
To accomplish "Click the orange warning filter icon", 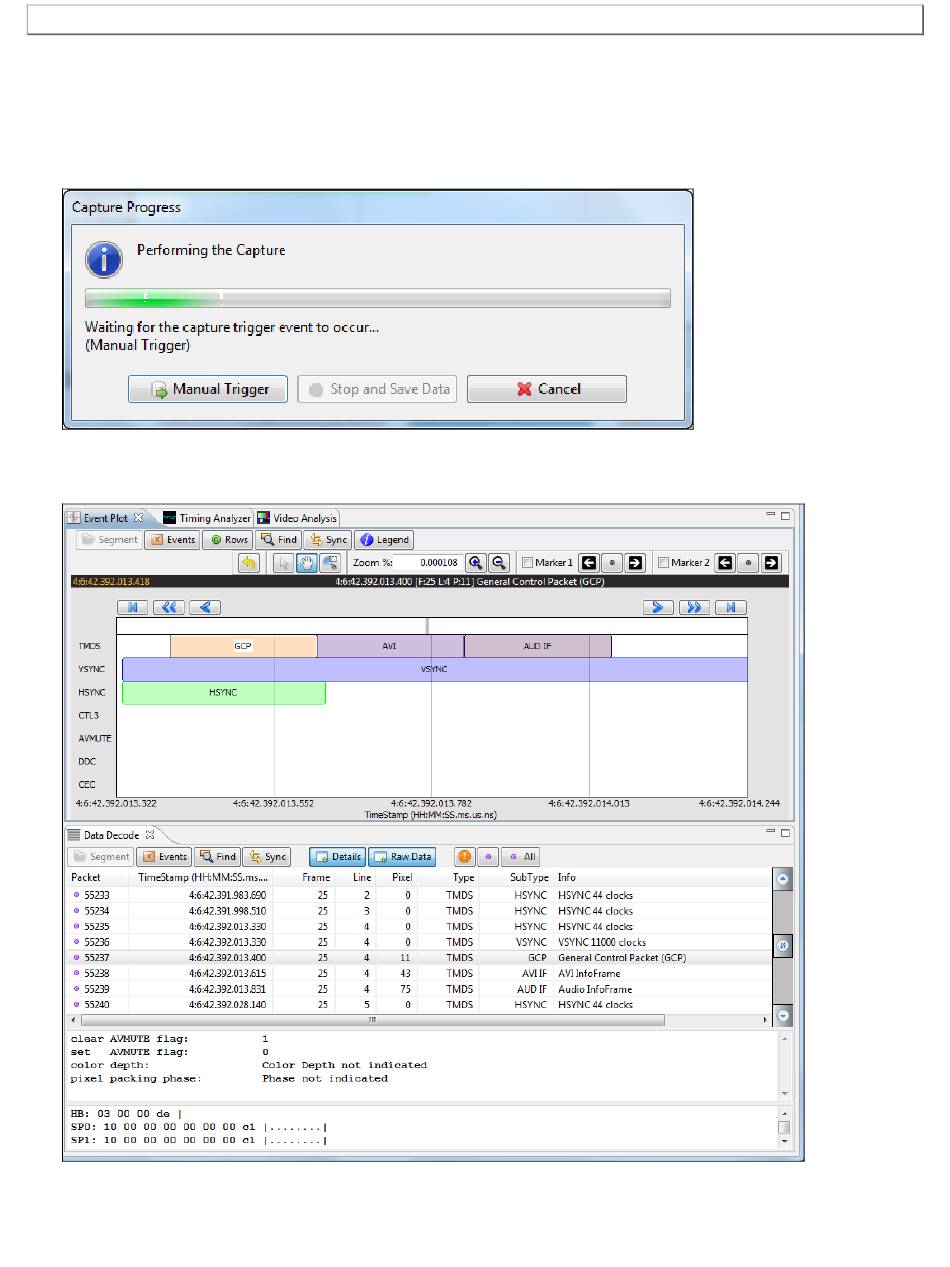I will pyautogui.click(x=465, y=857).
